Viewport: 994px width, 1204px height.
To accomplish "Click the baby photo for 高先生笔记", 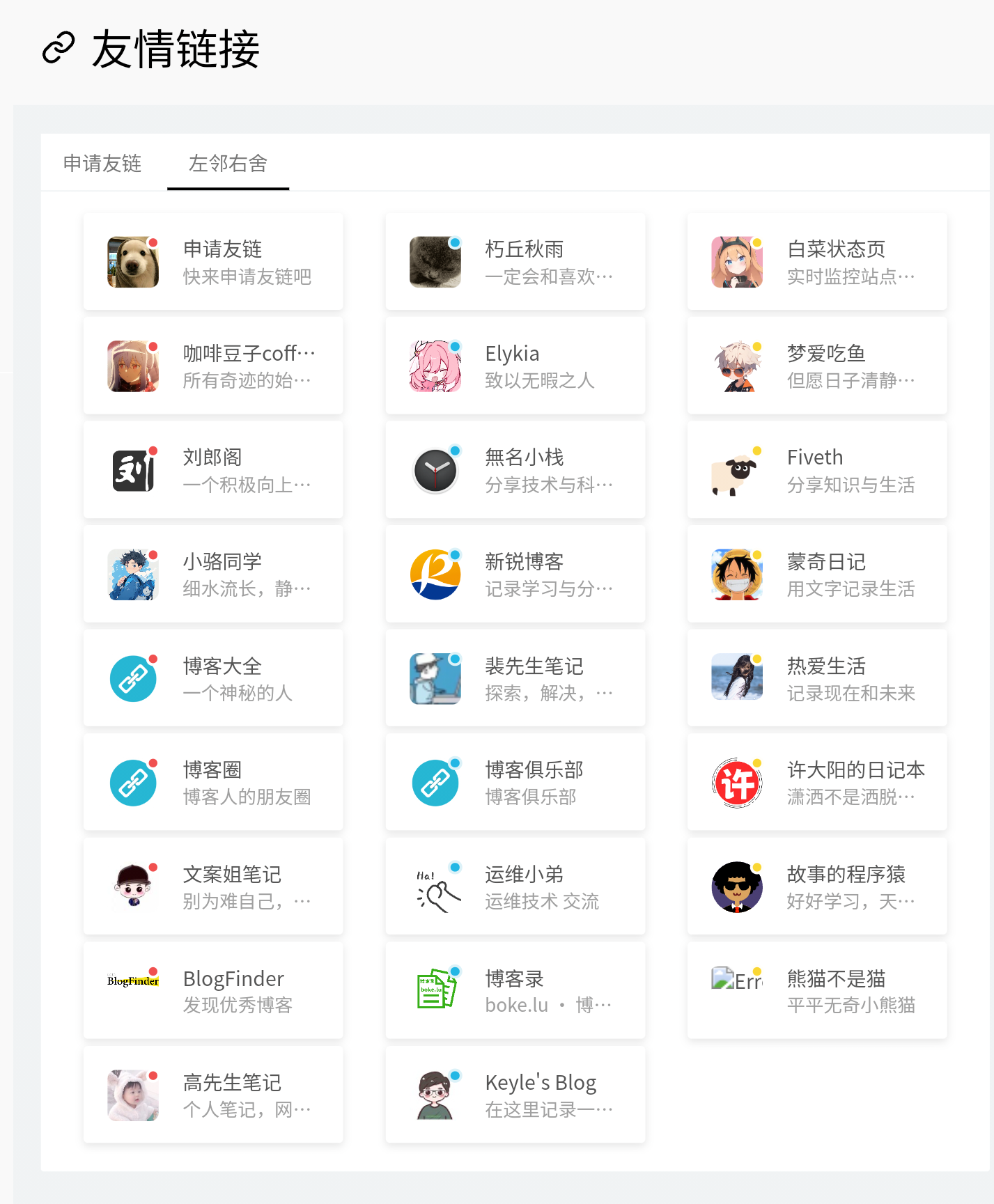I will 133,1095.
